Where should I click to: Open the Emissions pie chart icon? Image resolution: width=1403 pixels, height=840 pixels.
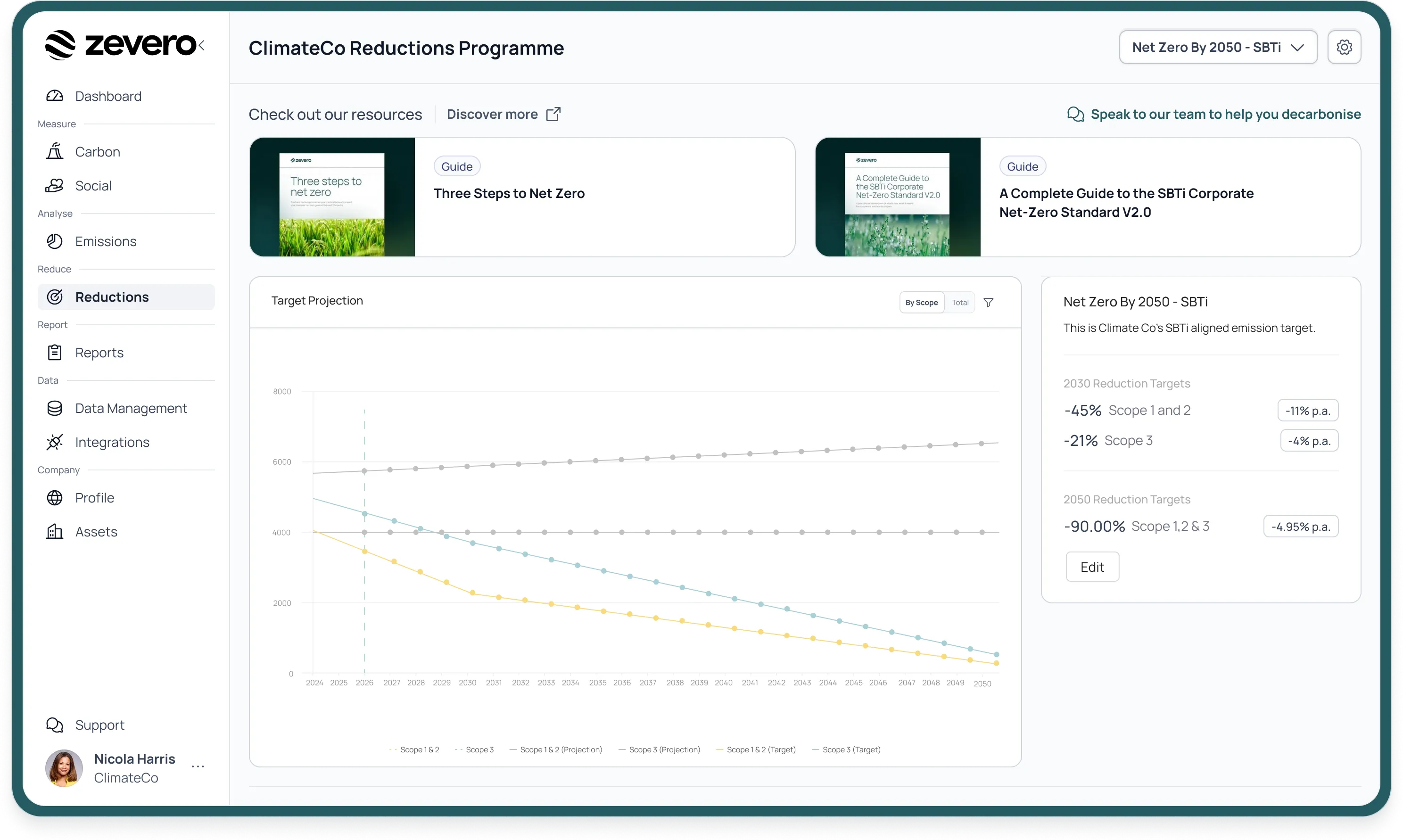point(54,242)
